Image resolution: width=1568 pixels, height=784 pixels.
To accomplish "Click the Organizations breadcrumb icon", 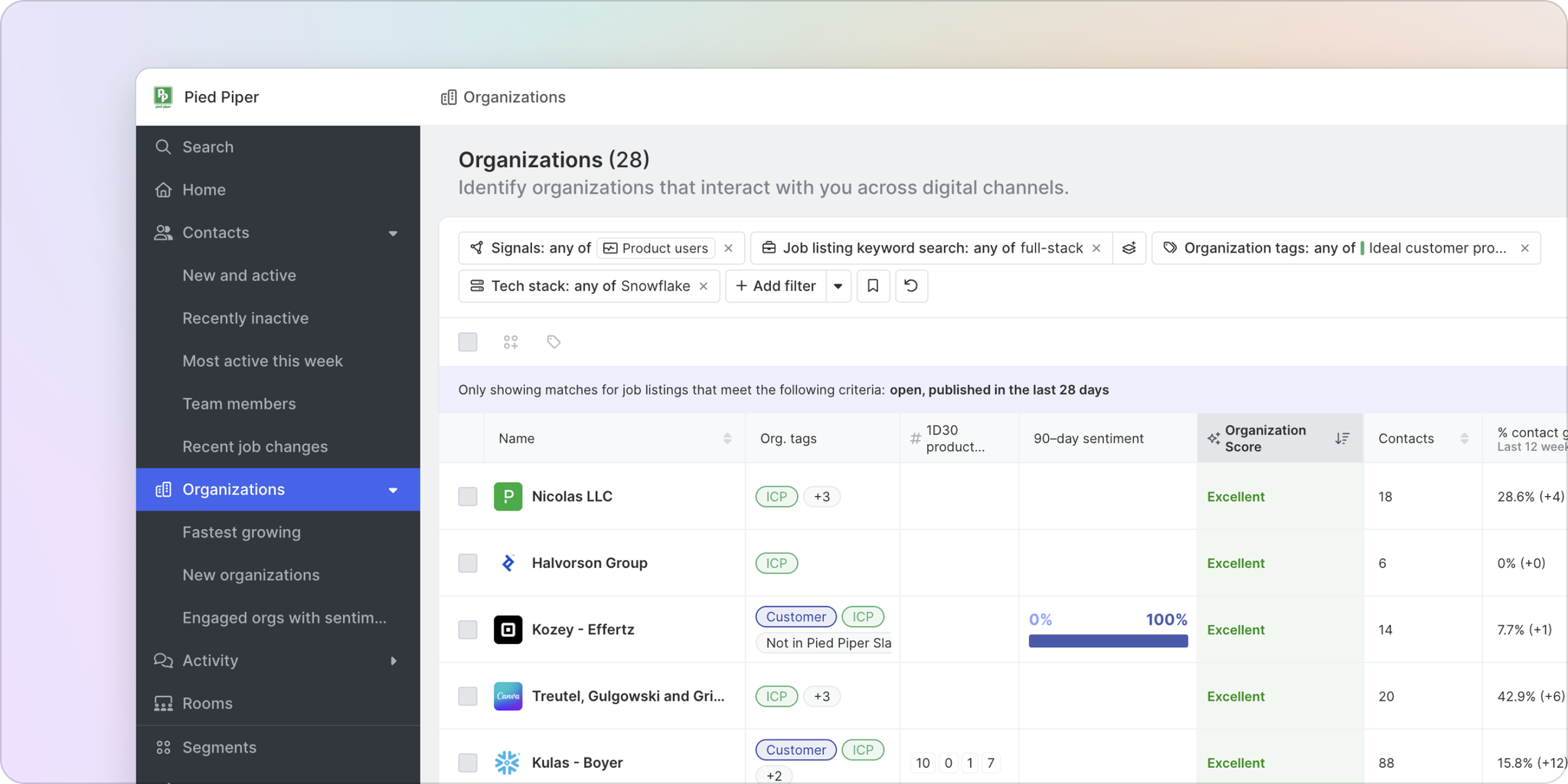I will tap(449, 97).
